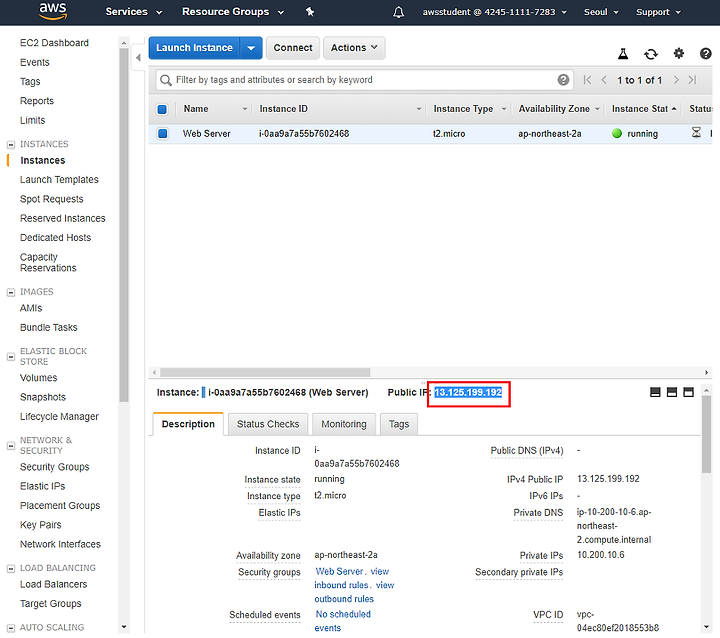The width and height of the screenshot is (720, 638).
Task: Open the Web Server security group link
Action: (x=339, y=571)
